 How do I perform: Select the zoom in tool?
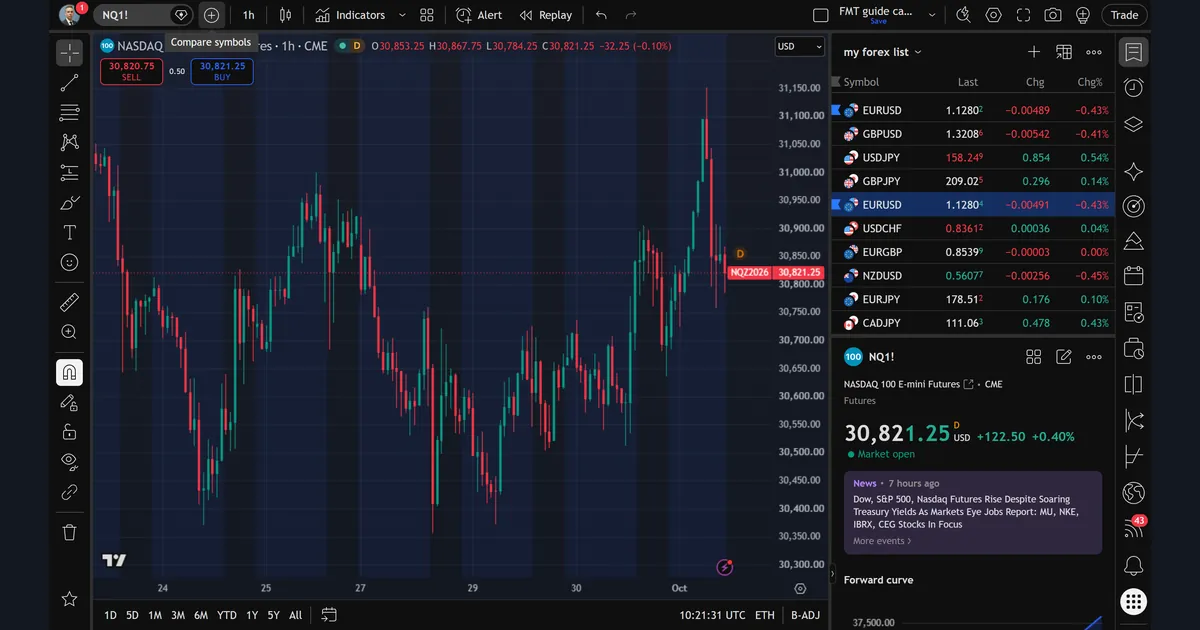69,332
